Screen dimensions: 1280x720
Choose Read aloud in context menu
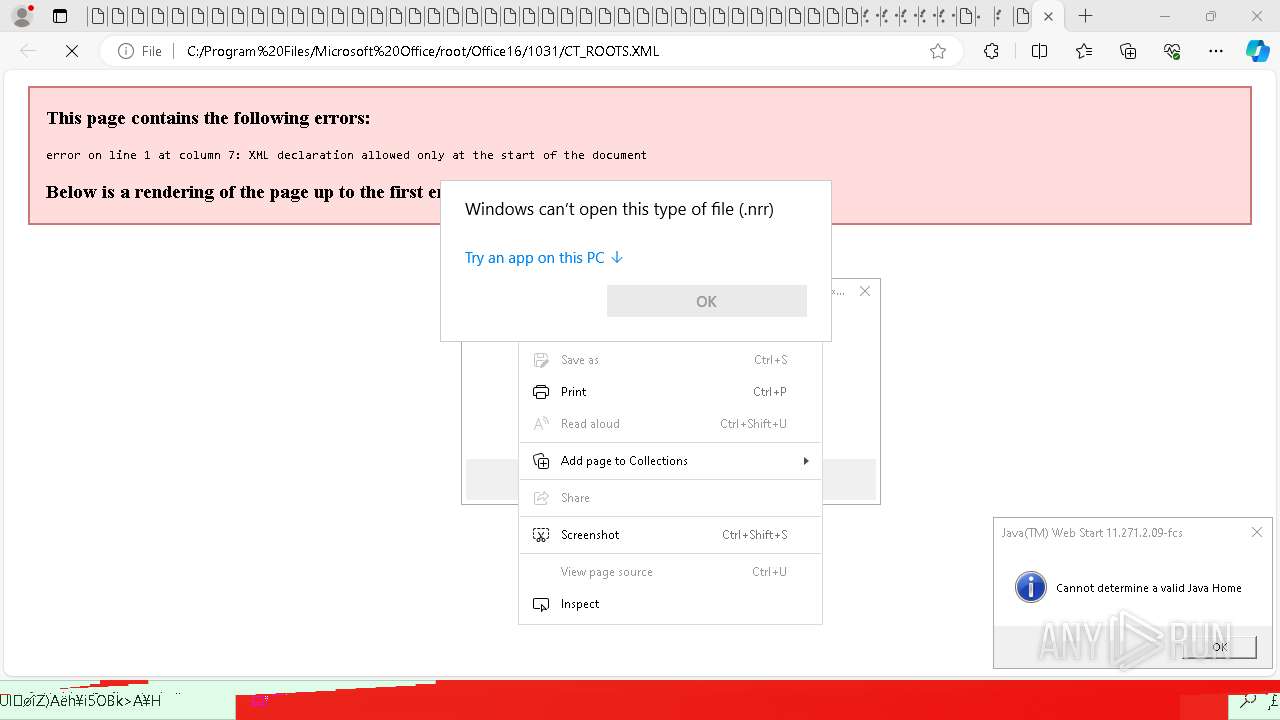[x=670, y=424]
